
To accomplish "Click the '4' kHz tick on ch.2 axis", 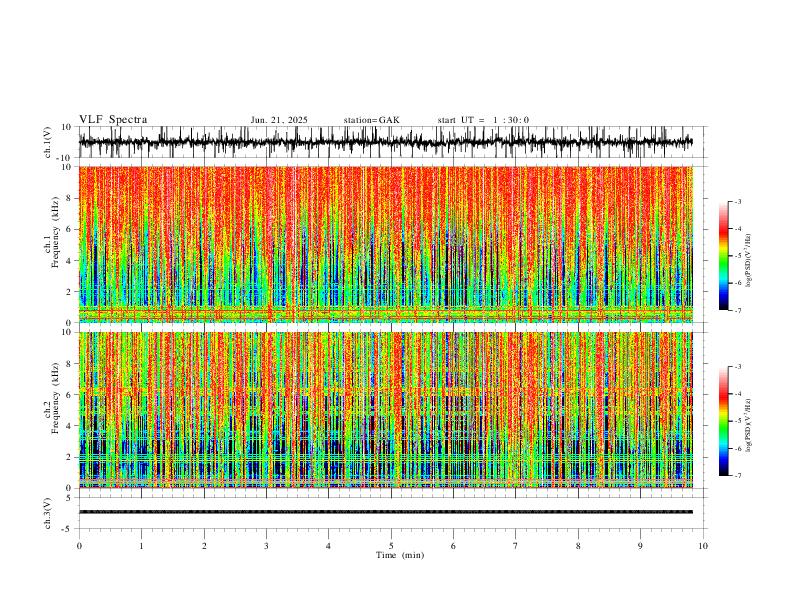I will click(x=70, y=426).
